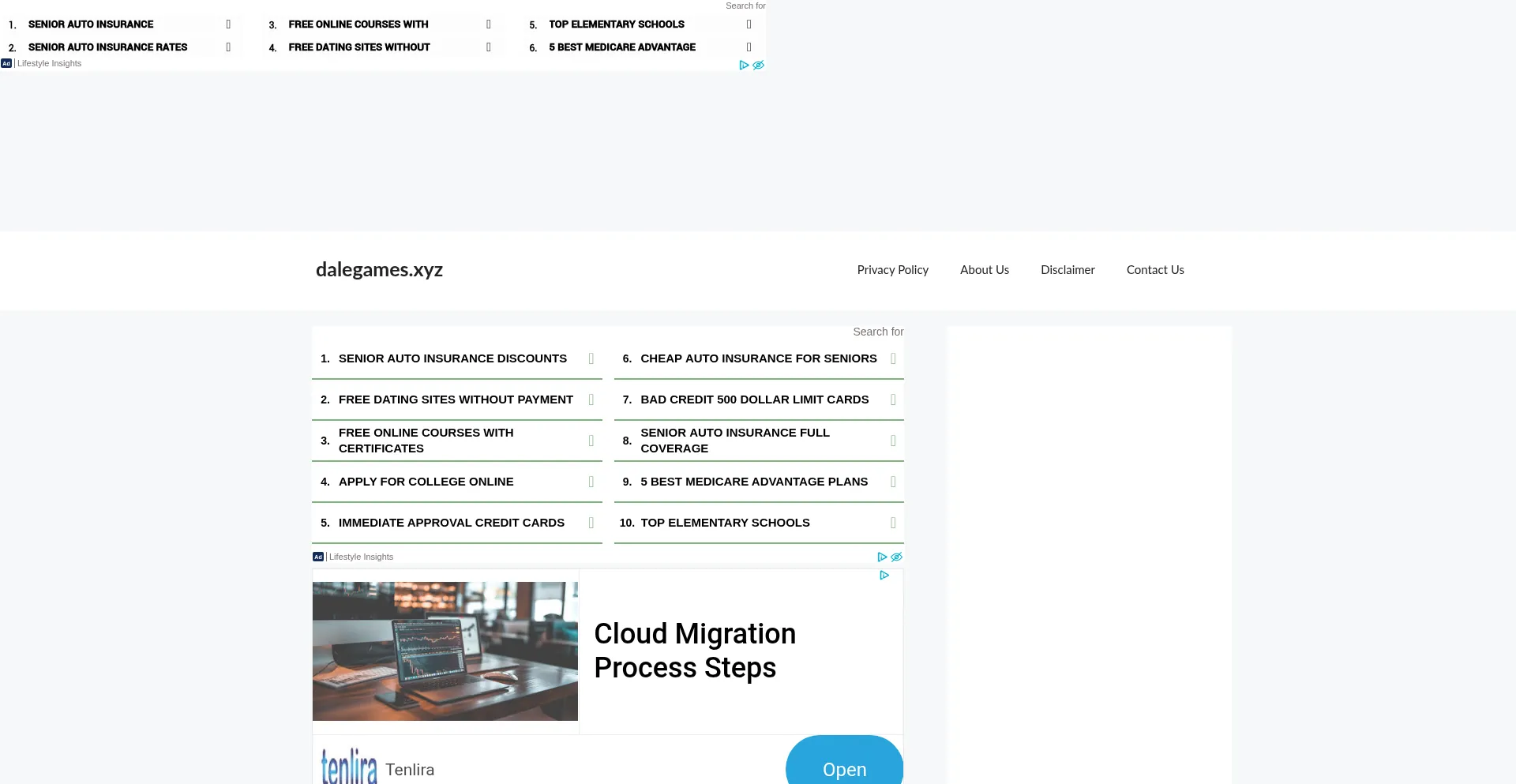Image resolution: width=1516 pixels, height=784 pixels.
Task: Click arrow beside 5 Best Medicare Advantage Plans
Action: coord(893,482)
